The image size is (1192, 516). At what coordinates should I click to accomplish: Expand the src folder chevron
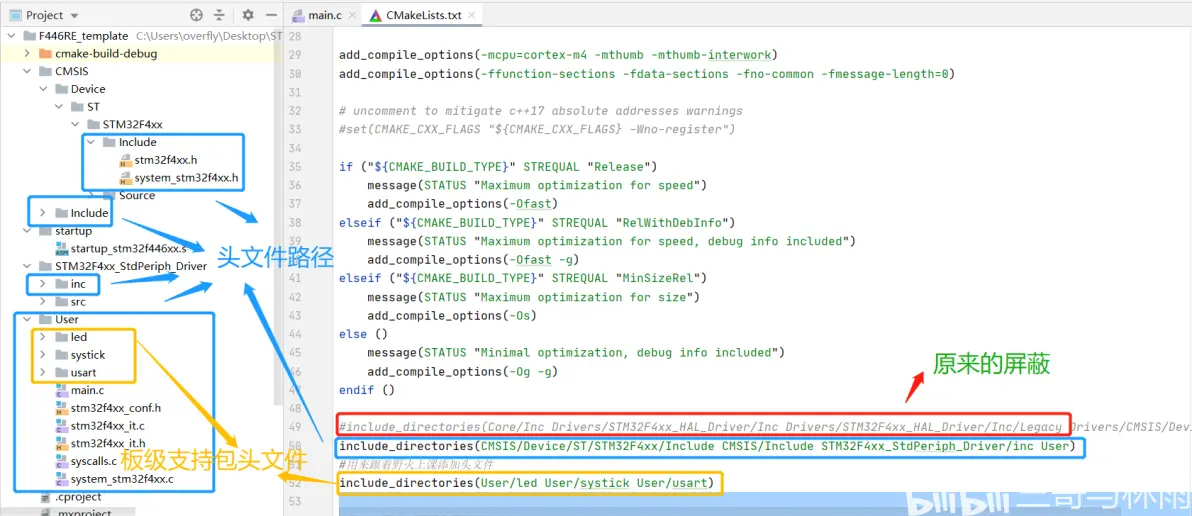(x=43, y=302)
